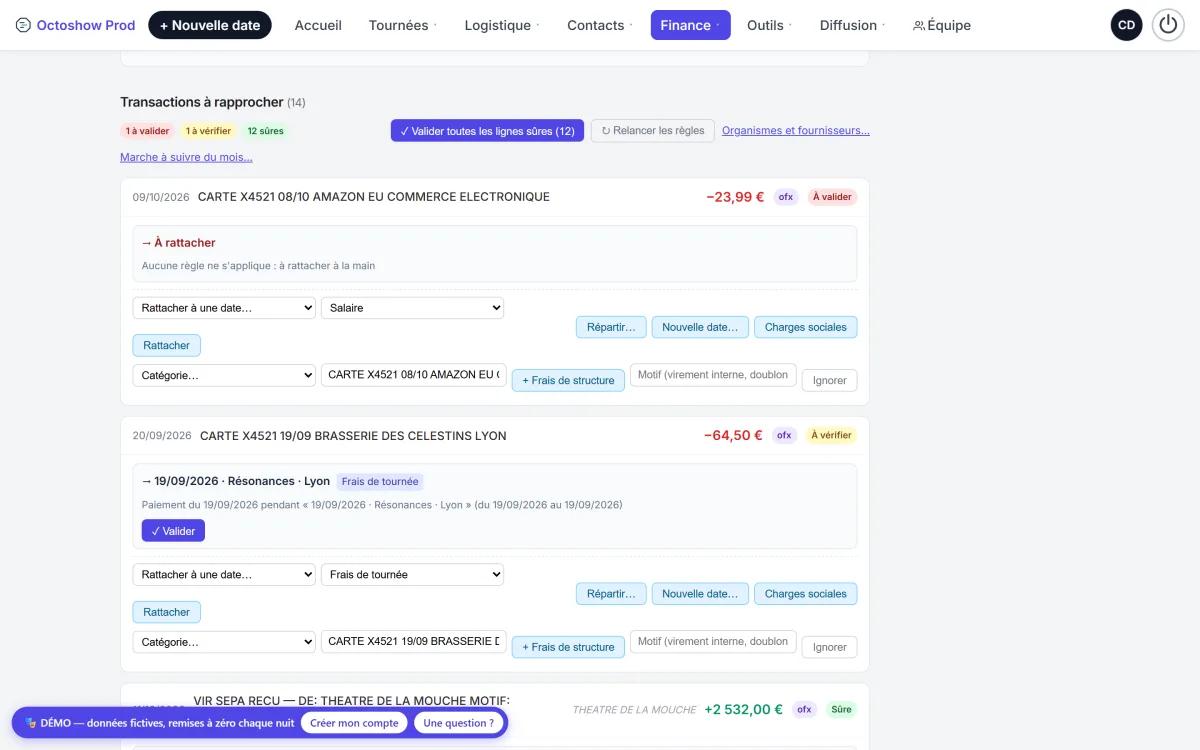This screenshot has height=750, width=1200.
Task: Click 'Créer mon compte' in demo banner
Action: [x=354, y=723]
